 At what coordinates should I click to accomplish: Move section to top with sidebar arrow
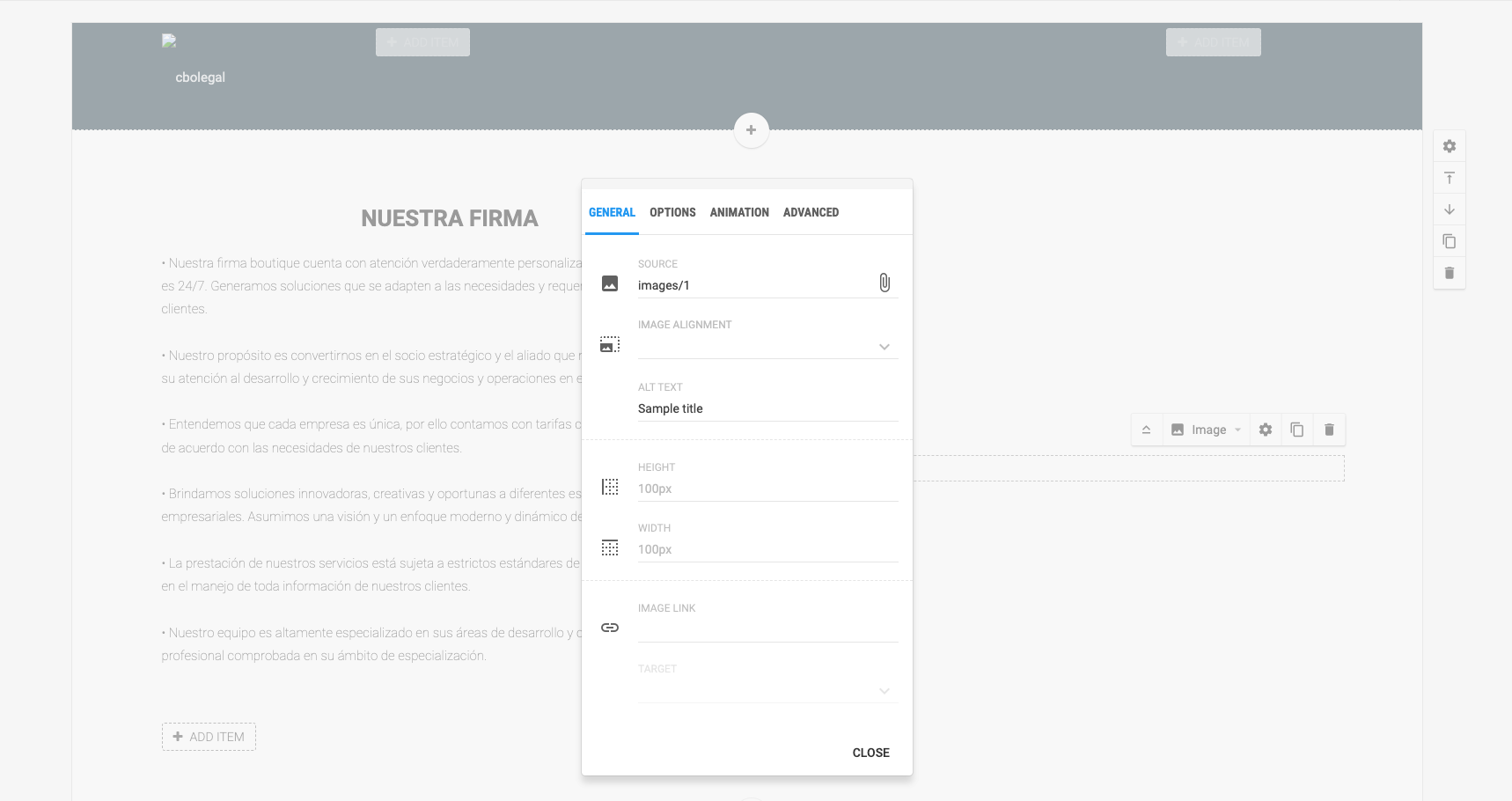pyautogui.click(x=1450, y=178)
